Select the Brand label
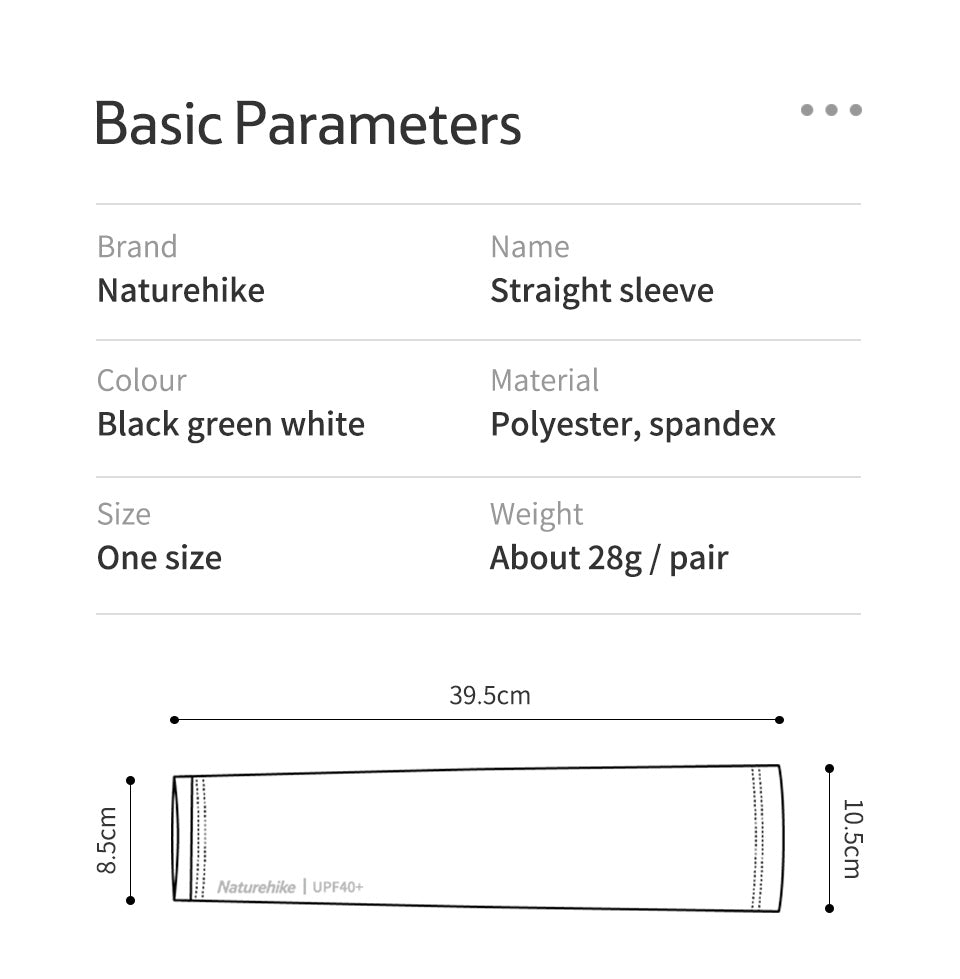 click(137, 247)
